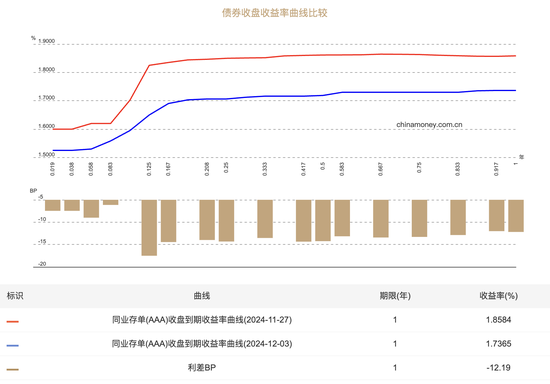Click the 0.038 x-axis term label
The height and width of the screenshot is (384, 550).
[72, 169]
